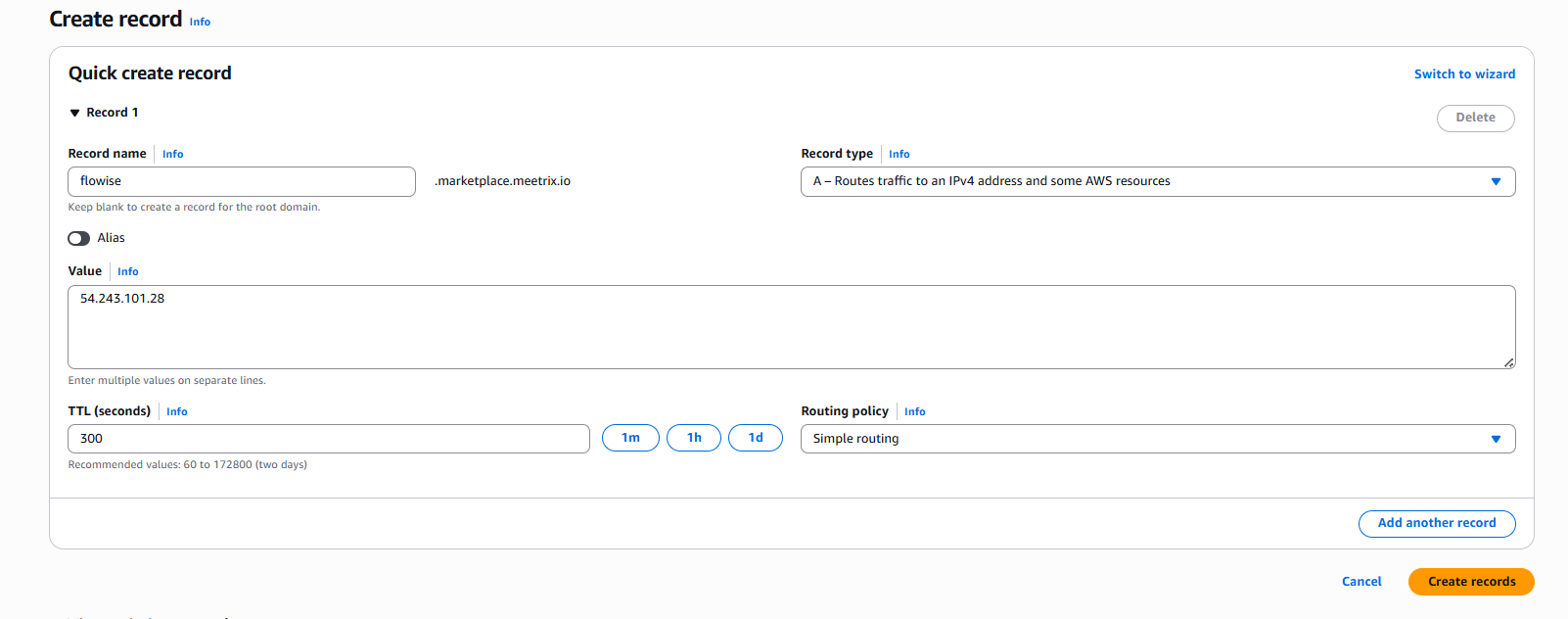The width and height of the screenshot is (1568, 619).
Task: Set TTL with the 1h button
Action: 694,438
